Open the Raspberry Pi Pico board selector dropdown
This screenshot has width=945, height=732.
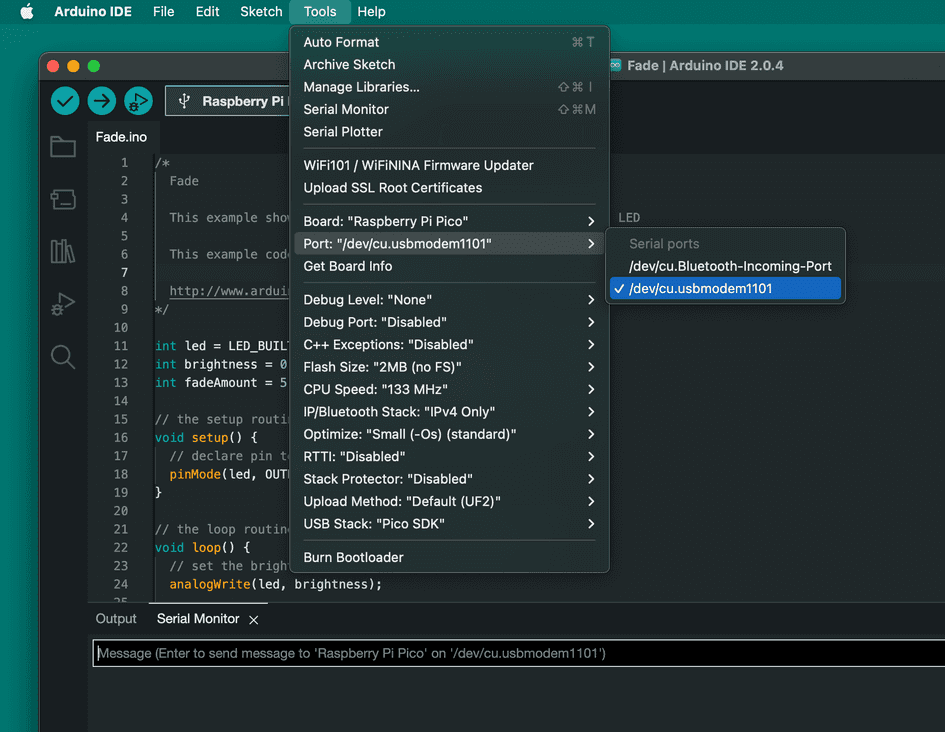pyautogui.click(x=230, y=101)
